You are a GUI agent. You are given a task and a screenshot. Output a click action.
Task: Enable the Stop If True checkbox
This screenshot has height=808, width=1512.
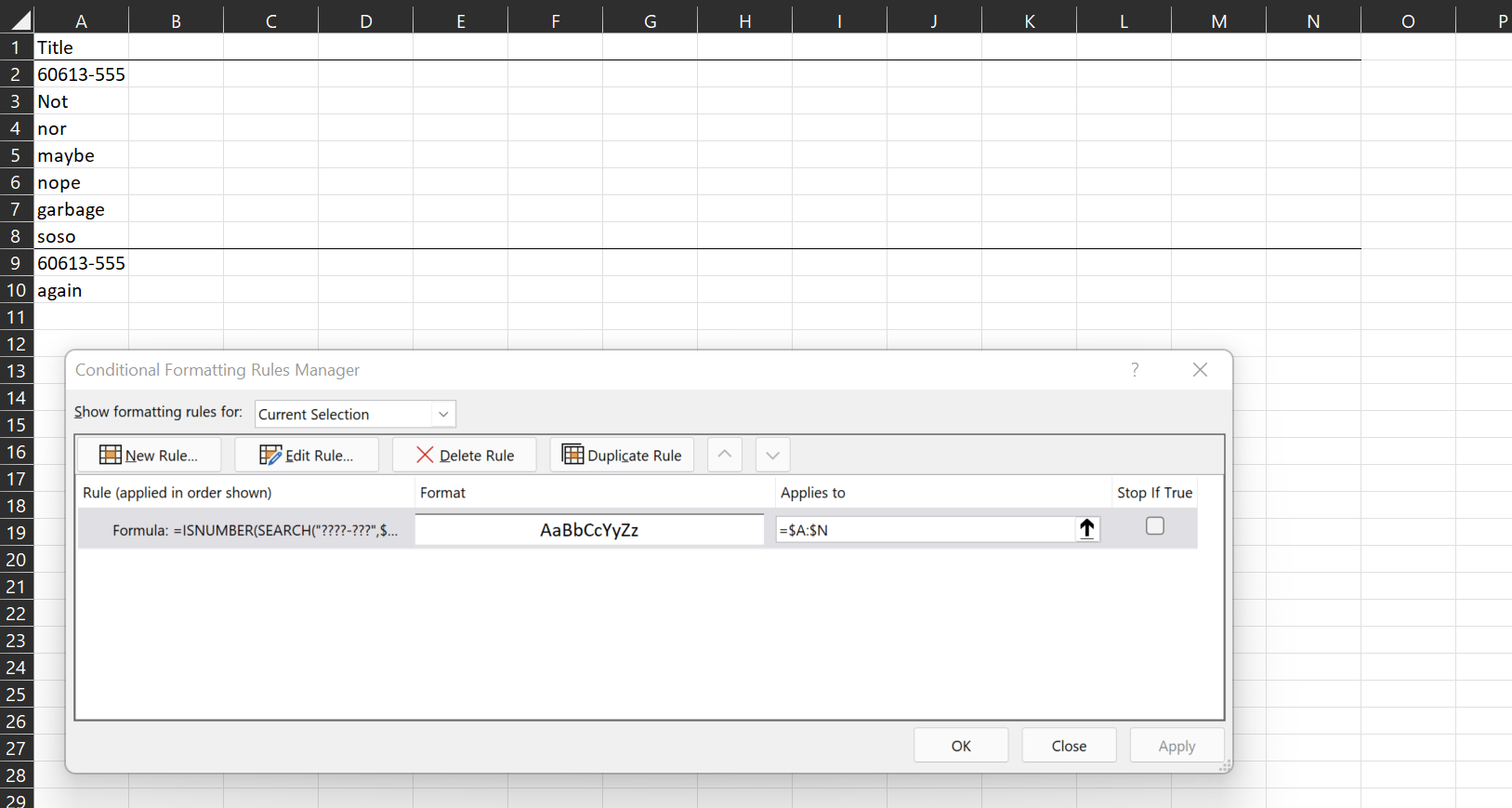pyautogui.click(x=1155, y=526)
